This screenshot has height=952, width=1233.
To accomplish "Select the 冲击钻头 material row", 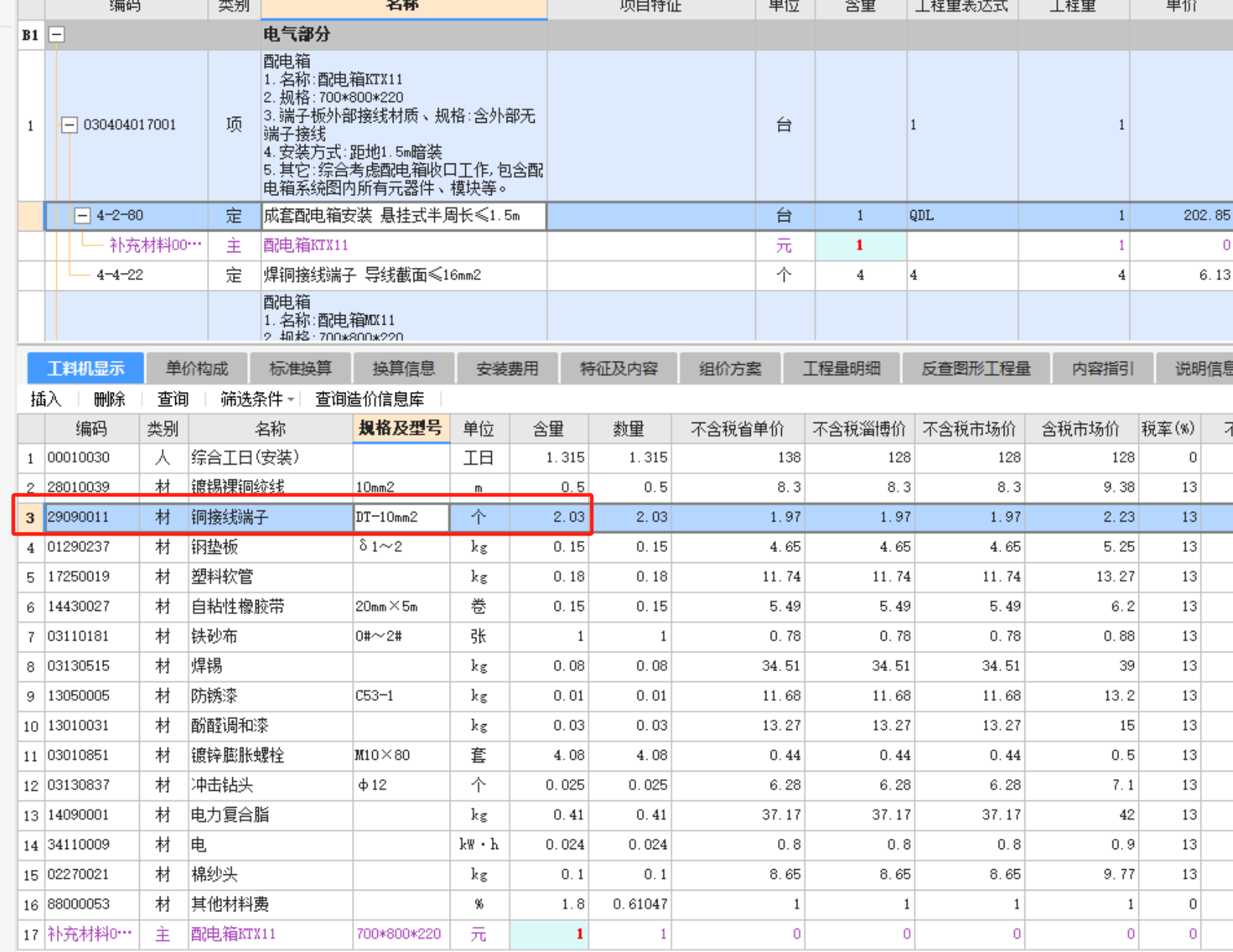I will tap(625, 785).
